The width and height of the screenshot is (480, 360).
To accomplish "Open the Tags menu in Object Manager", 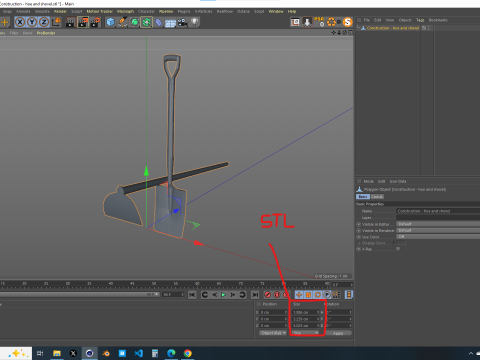I will tap(420, 20).
